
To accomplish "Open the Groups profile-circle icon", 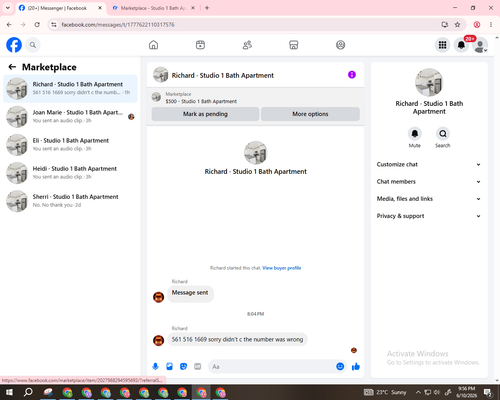I will point(340,45).
